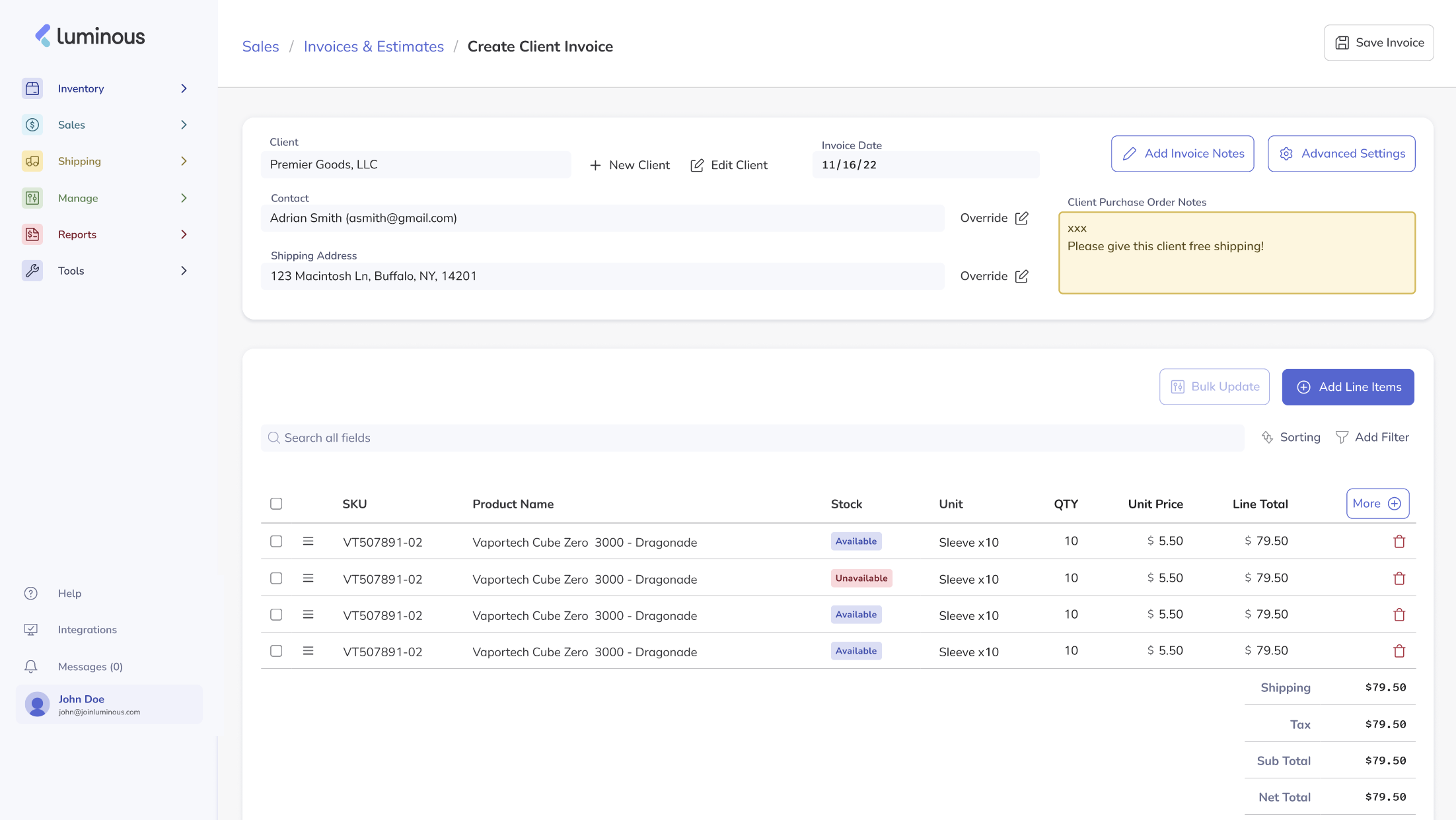
Task: Select the Sales dollar icon in sidebar
Action: click(x=32, y=124)
